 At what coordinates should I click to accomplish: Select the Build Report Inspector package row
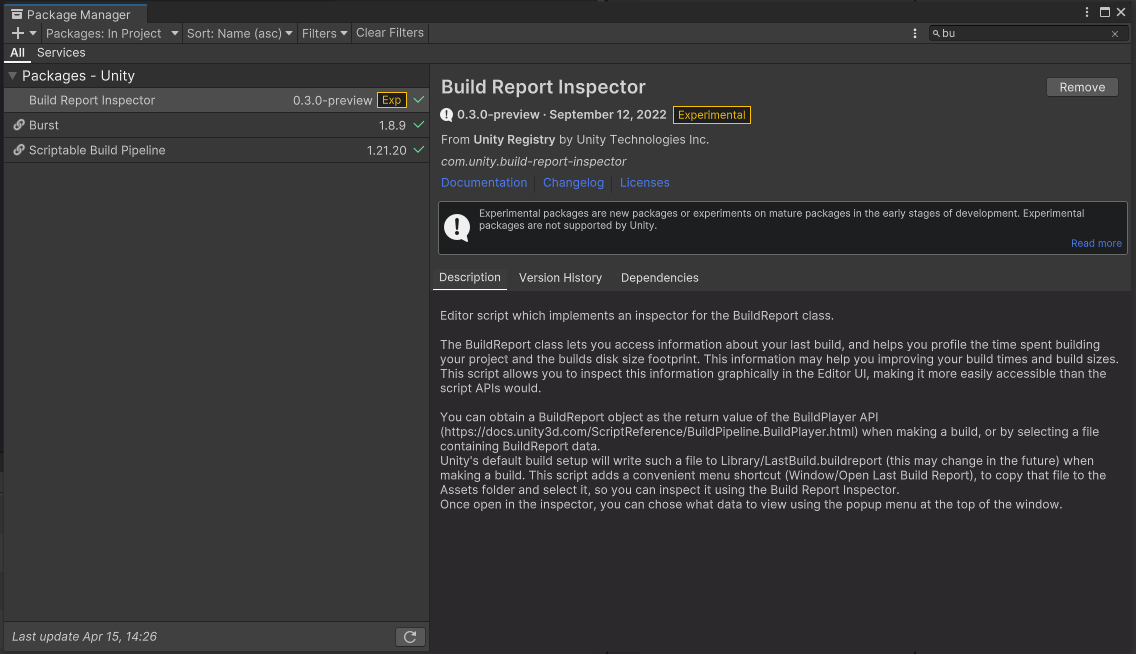click(x=216, y=101)
